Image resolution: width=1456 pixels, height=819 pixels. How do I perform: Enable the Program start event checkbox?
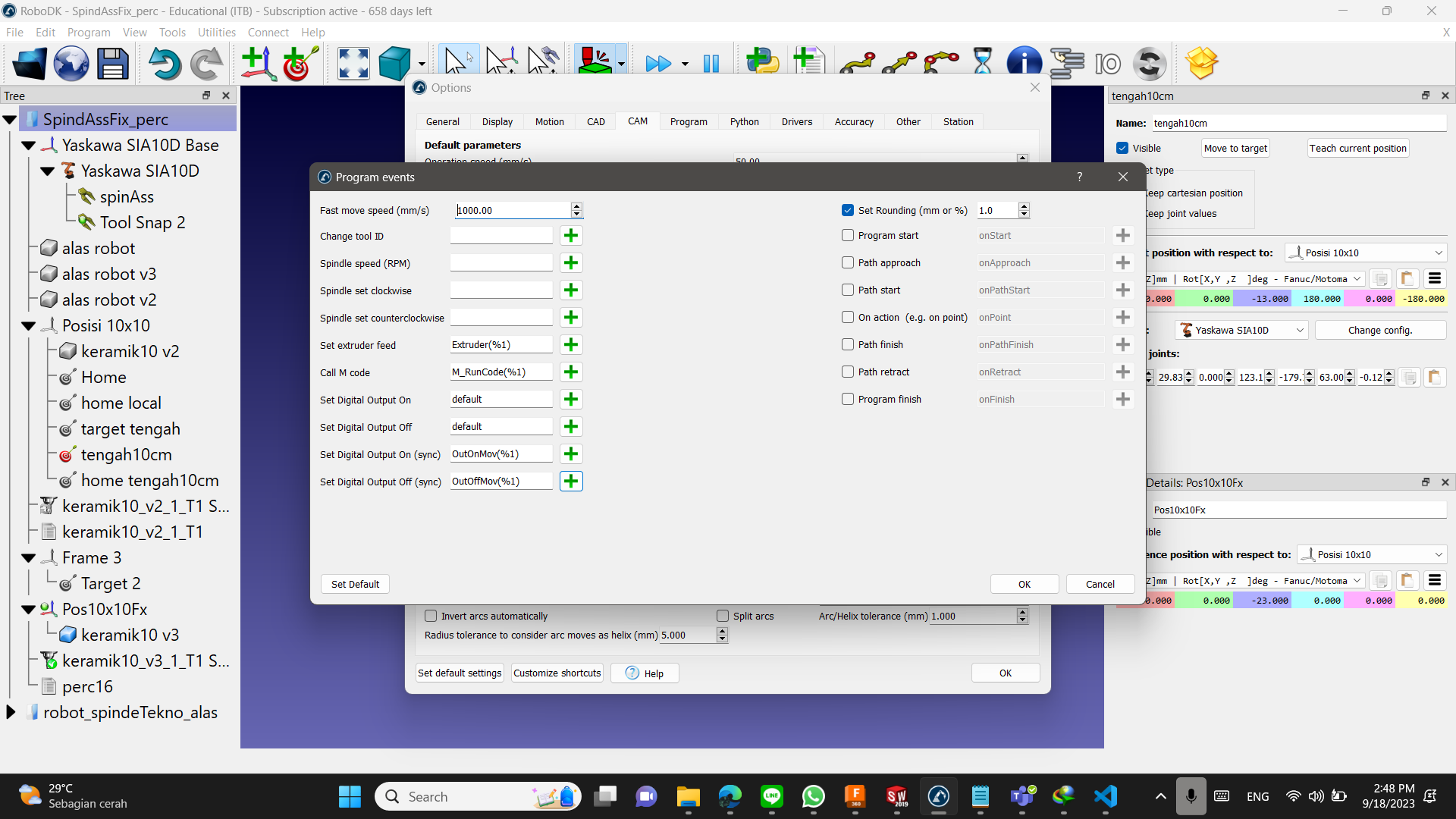(848, 236)
